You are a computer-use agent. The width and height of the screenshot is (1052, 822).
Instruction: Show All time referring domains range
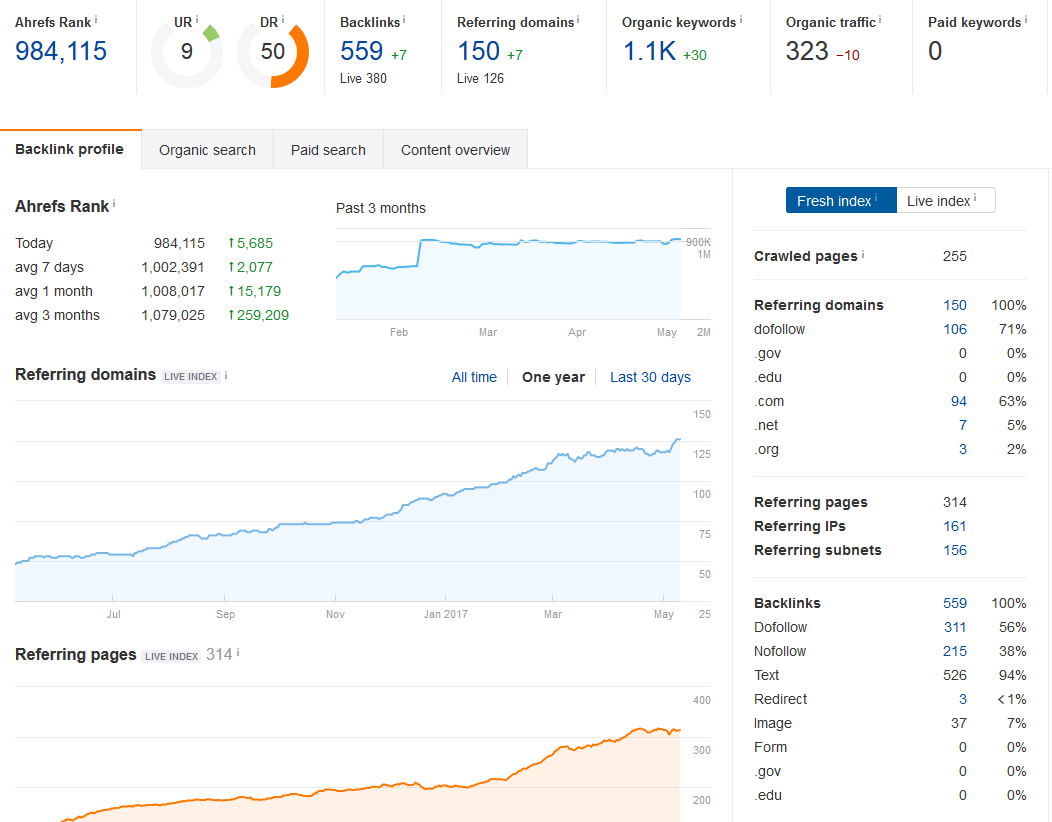point(474,377)
